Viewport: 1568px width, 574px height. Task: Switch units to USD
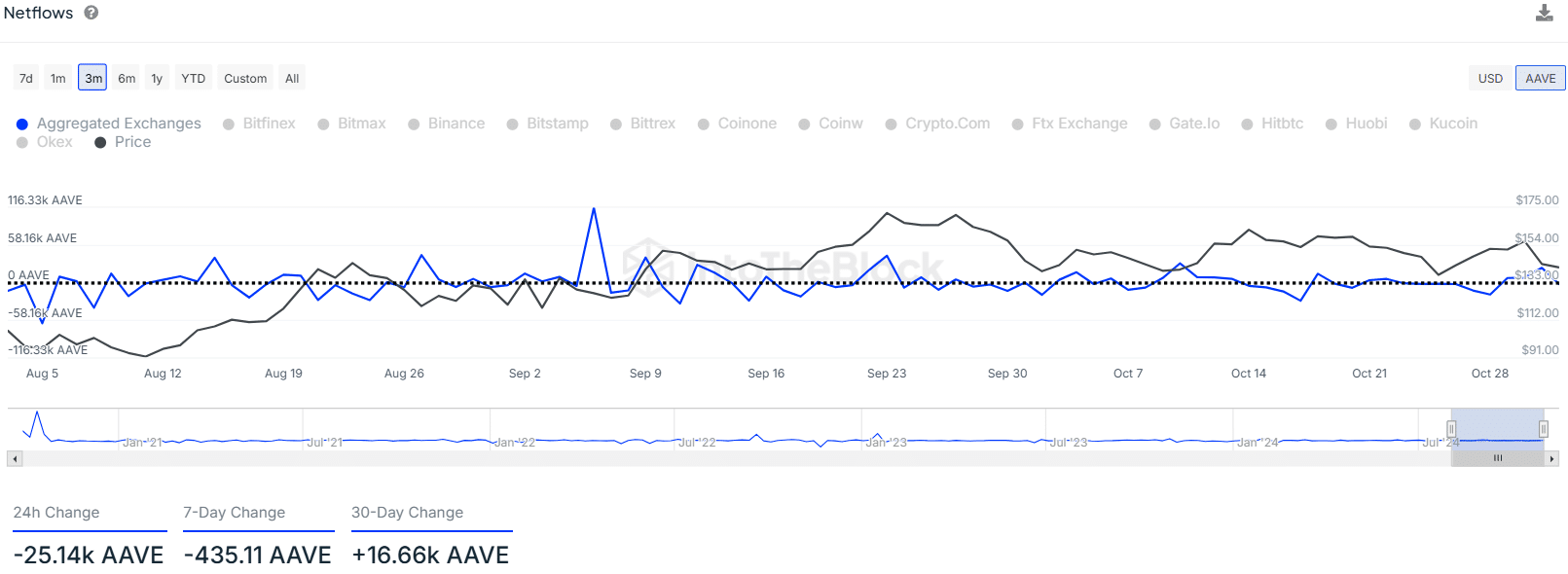click(x=1490, y=78)
